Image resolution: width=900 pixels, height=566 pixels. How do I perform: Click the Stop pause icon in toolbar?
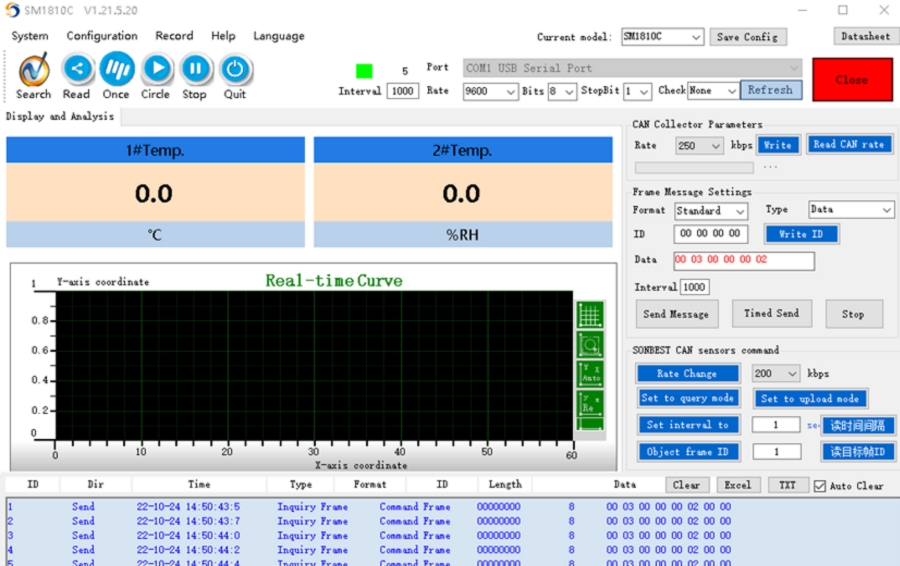pos(195,69)
